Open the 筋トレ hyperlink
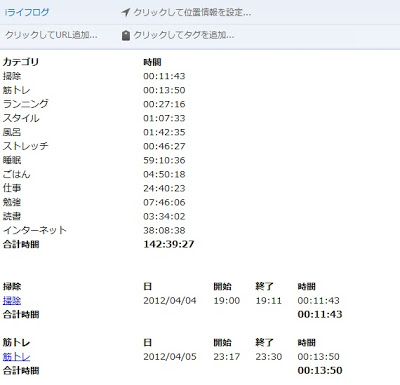Viewport: 400px width, 385px height. click(x=16, y=356)
